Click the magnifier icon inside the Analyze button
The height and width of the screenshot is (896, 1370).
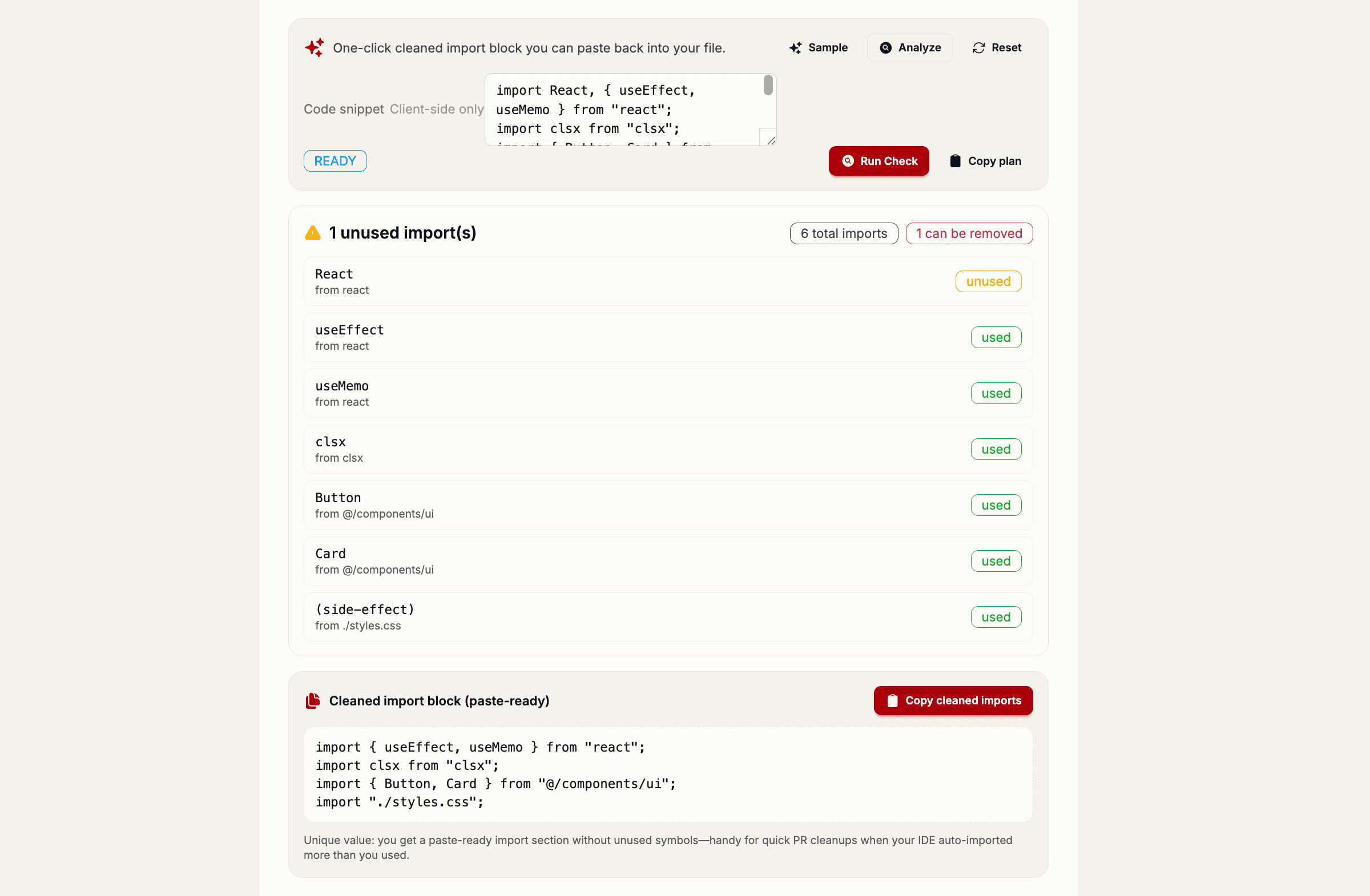[x=885, y=48]
